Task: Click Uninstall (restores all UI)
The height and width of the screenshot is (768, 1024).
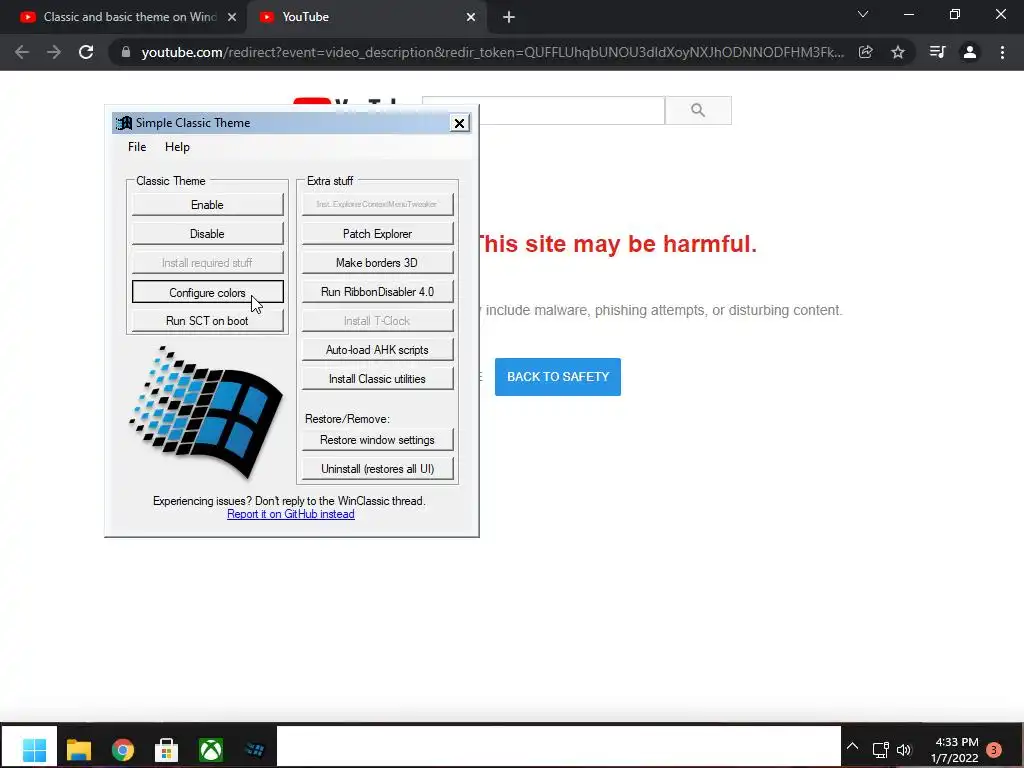Action: 377,469
